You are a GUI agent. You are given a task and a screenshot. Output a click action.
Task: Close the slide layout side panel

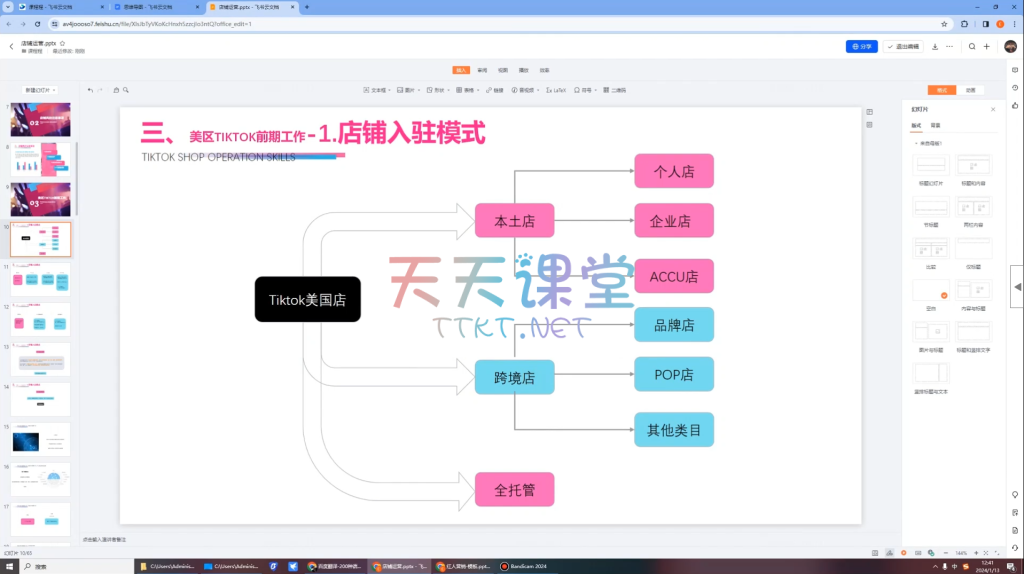[x=992, y=109]
